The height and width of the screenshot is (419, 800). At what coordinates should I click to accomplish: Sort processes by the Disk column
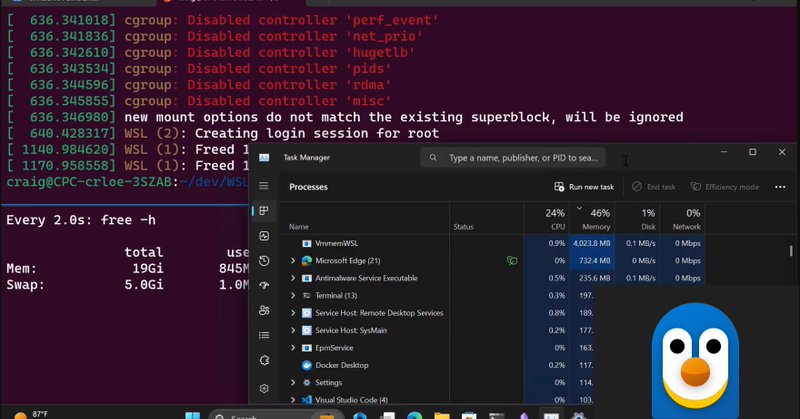point(637,219)
